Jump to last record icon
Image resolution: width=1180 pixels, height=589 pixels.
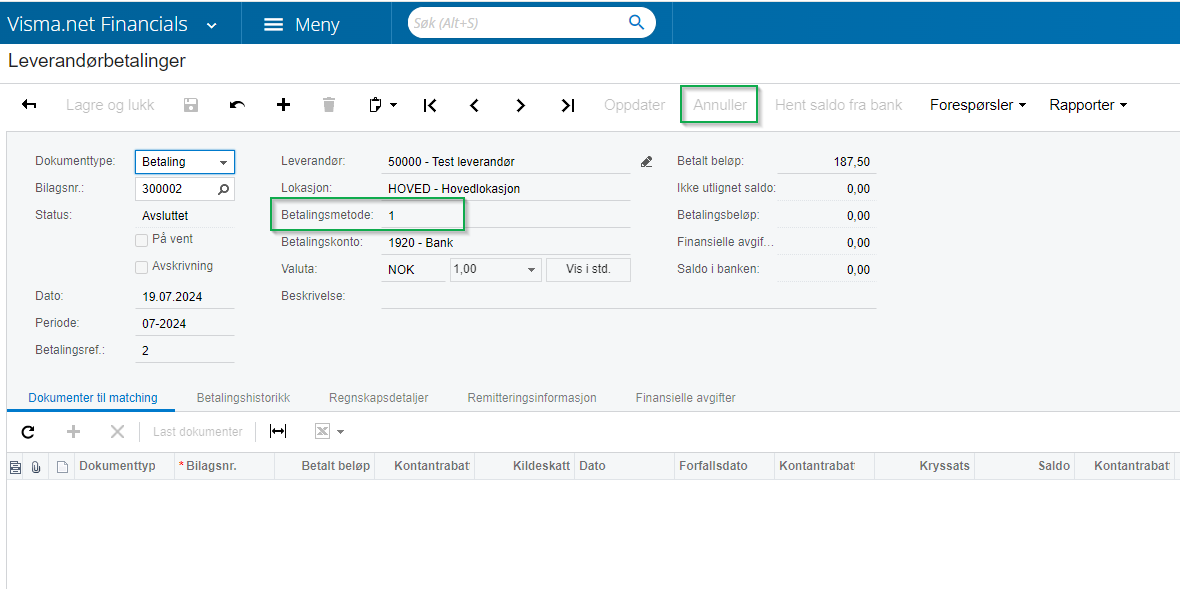567,105
